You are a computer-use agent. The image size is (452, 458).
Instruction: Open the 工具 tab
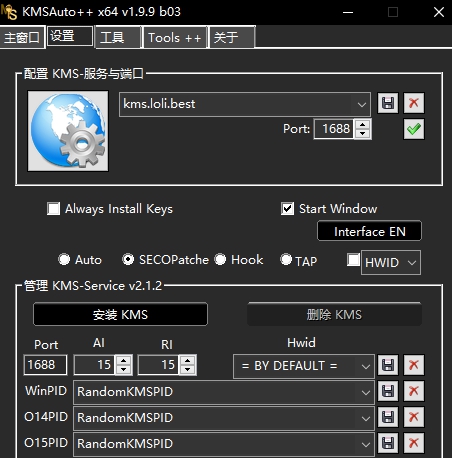(118, 37)
